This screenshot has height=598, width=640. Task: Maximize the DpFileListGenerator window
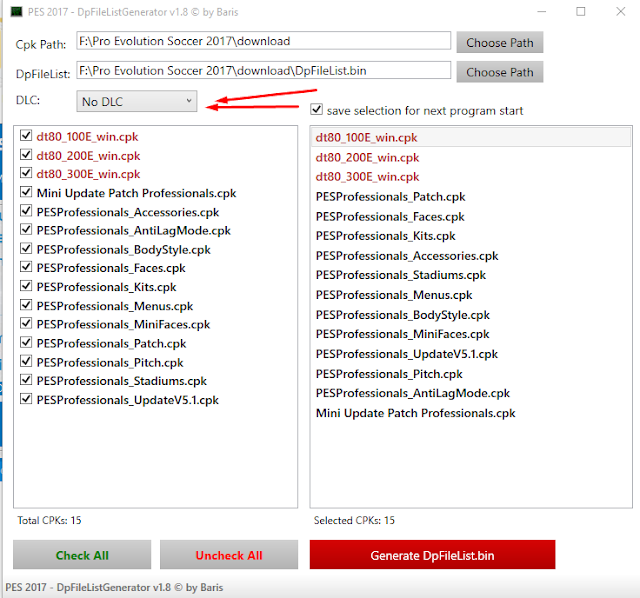click(580, 11)
